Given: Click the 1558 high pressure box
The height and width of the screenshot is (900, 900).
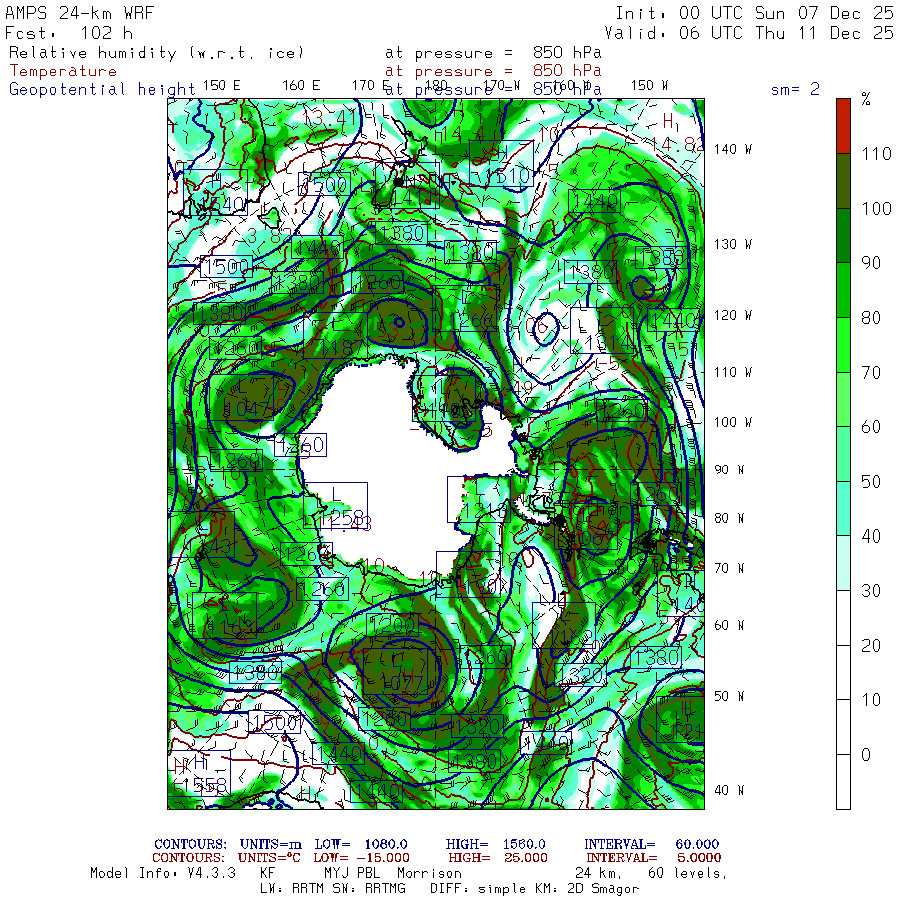Looking at the screenshot, I should pos(200,774).
